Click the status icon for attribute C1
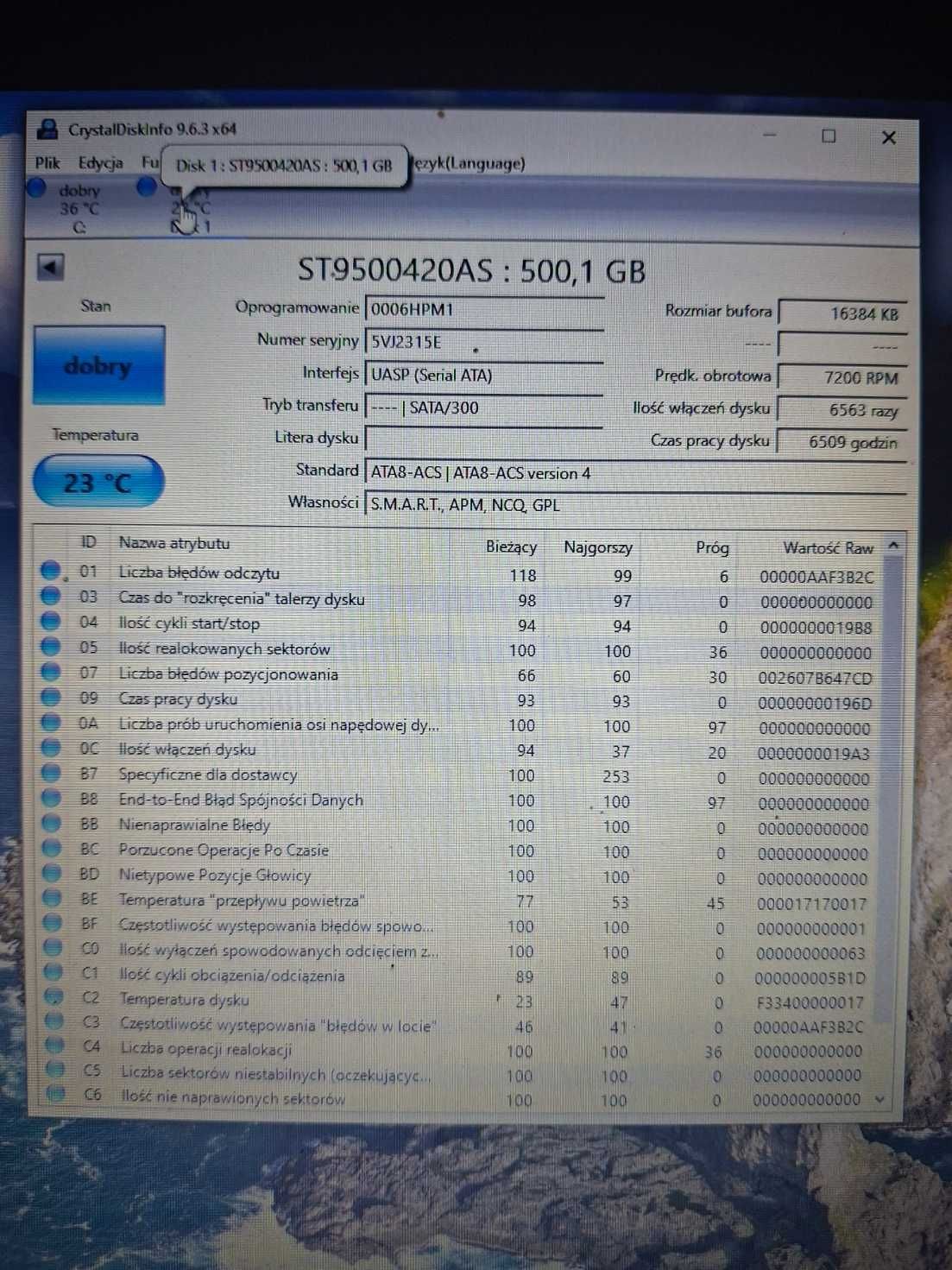 point(54,972)
